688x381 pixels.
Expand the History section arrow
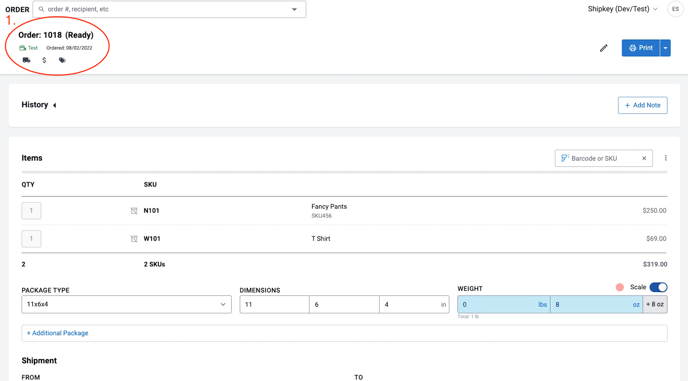click(x=54, y=105)
